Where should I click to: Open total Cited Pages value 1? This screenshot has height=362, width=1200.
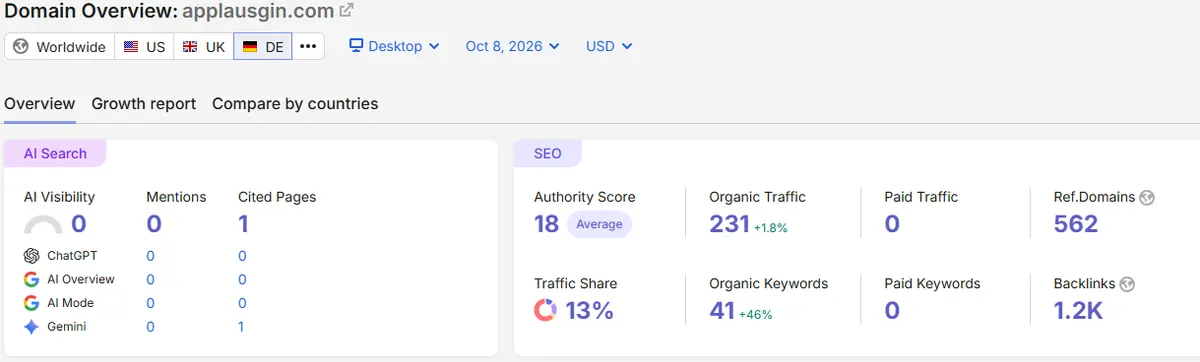[243, 224]
